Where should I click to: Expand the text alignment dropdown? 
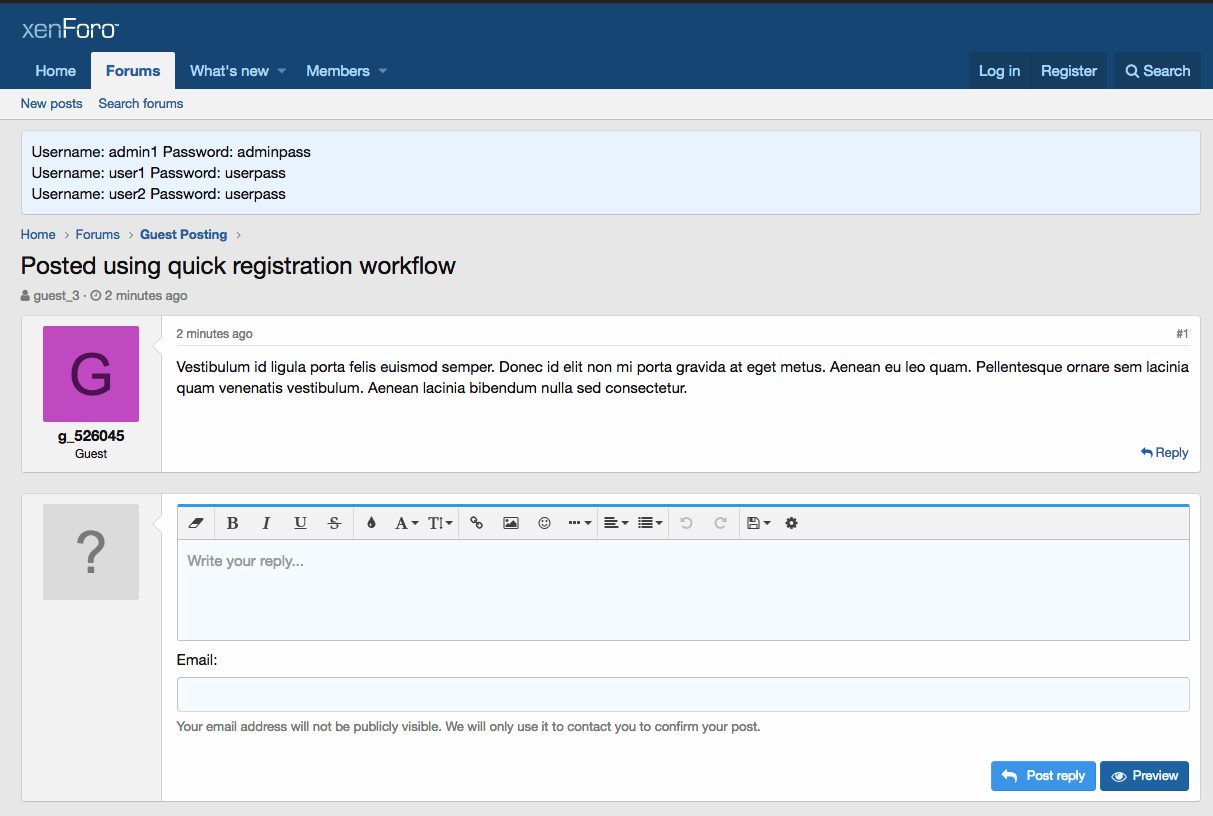(x=616, y=523)
